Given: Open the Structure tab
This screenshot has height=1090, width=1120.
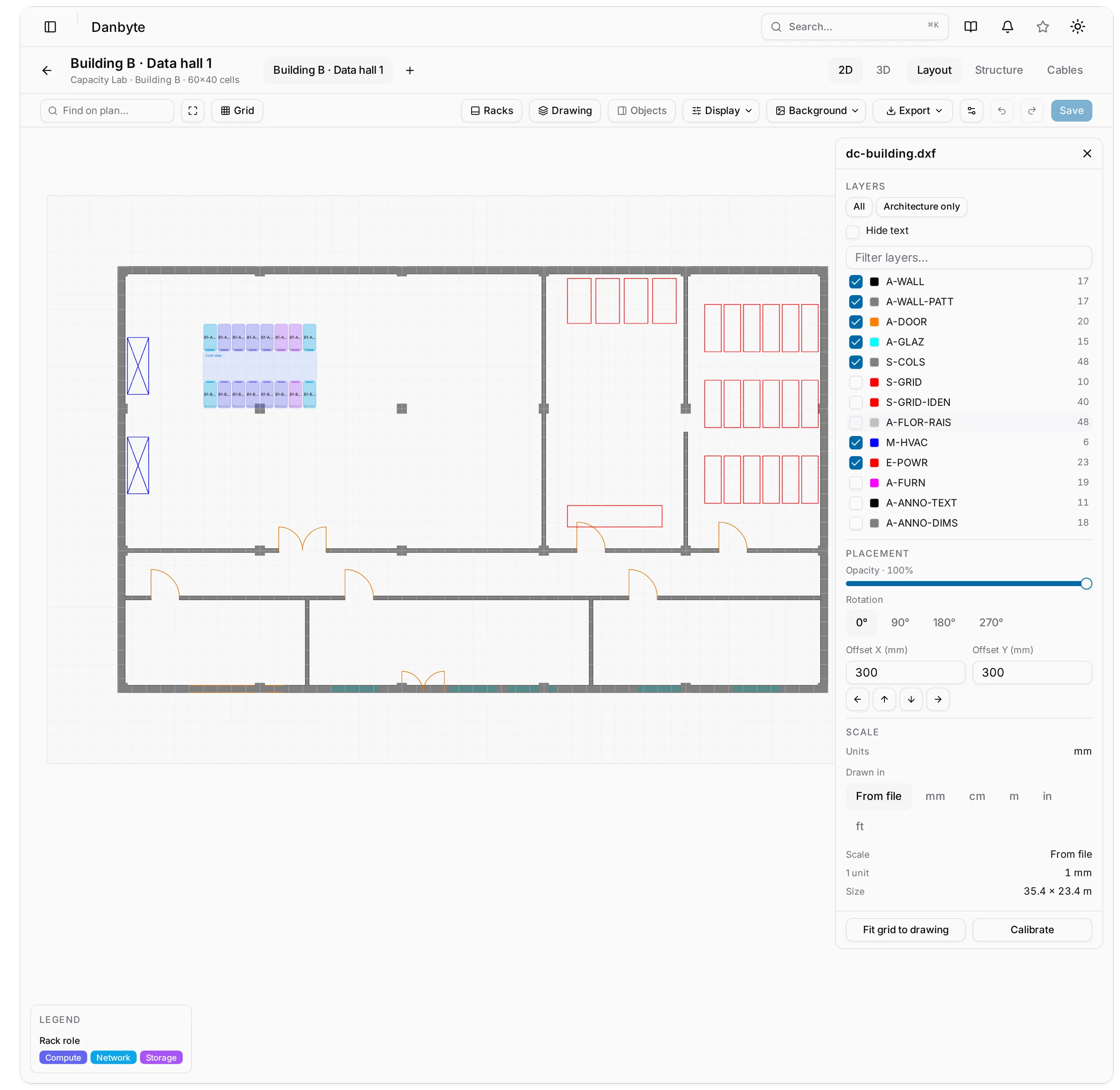Looking at the screenshot, I should click(998, 70).
